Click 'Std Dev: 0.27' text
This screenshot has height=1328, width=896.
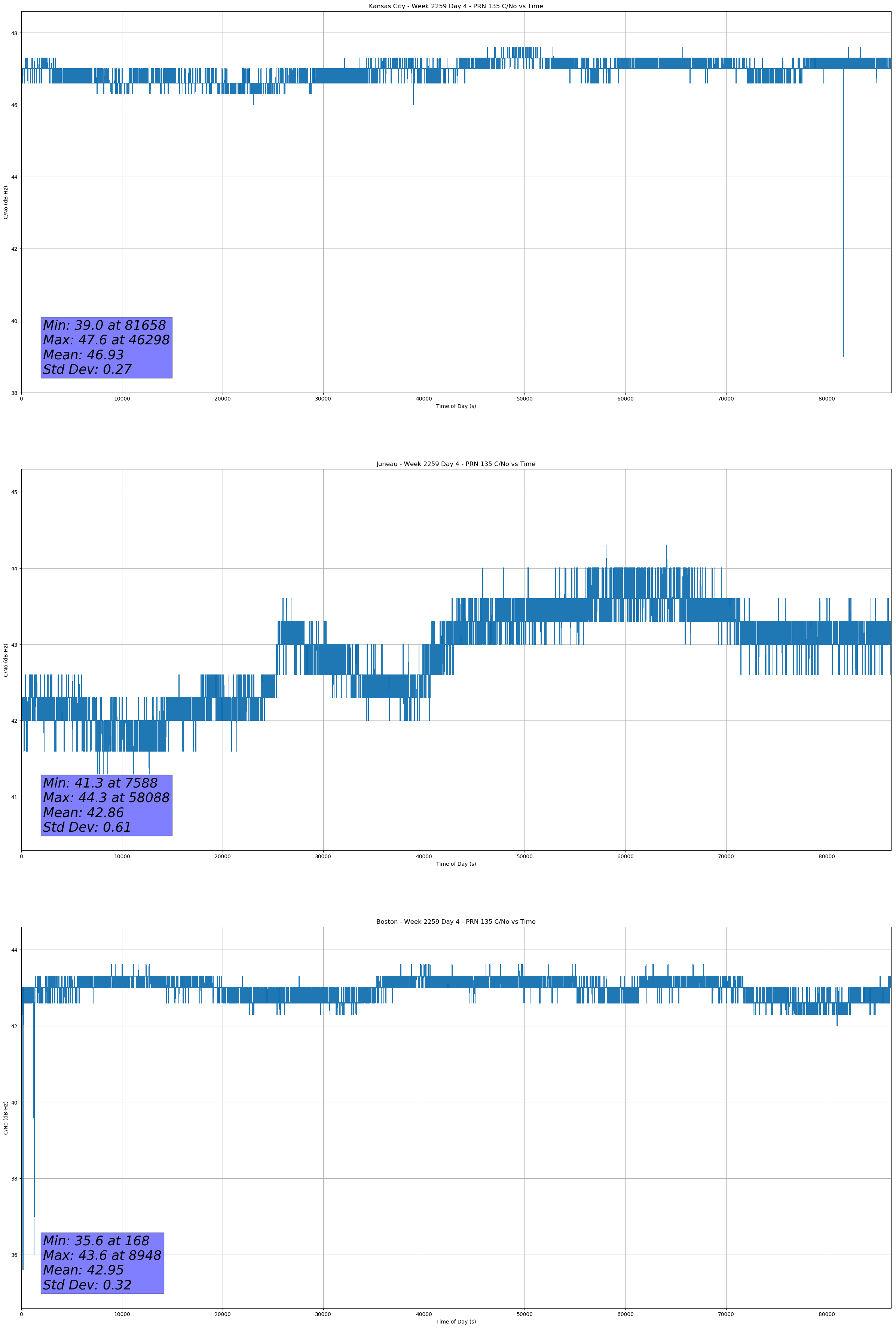(x=88, y=370)
